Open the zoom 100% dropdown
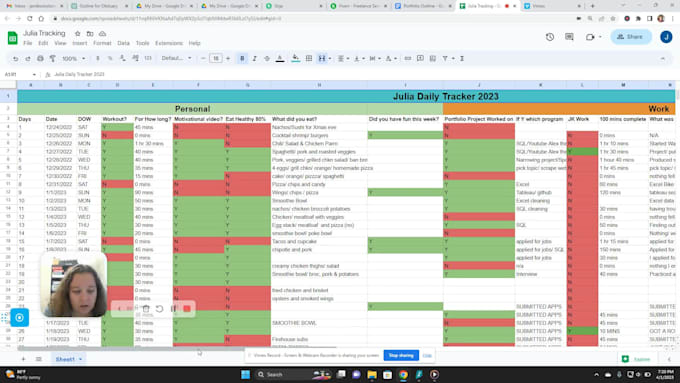Screen dimensions: 680x383 73,59
